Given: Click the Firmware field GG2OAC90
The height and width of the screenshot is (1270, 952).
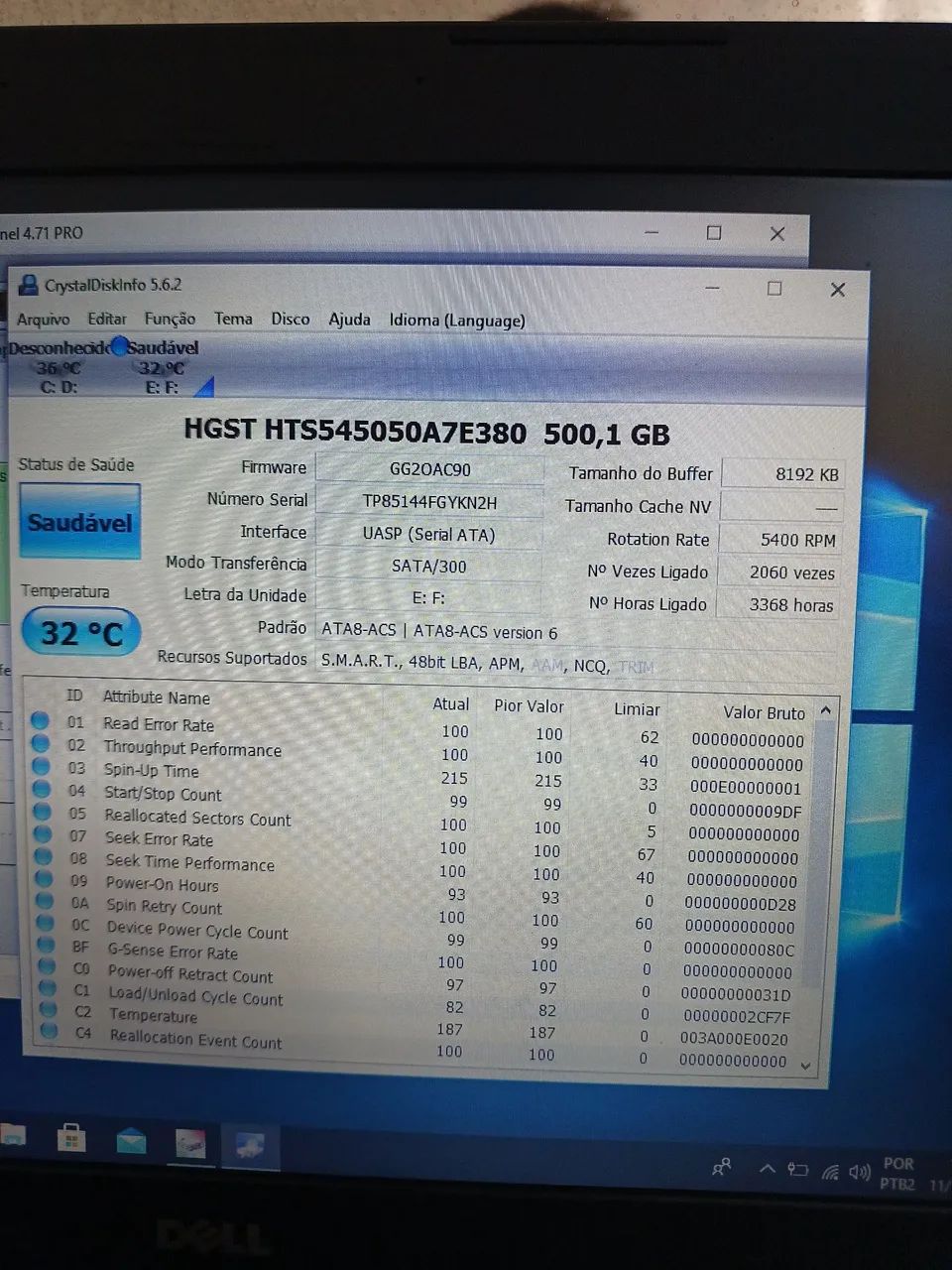Looking at the screenshot, I should pos(429,469).
